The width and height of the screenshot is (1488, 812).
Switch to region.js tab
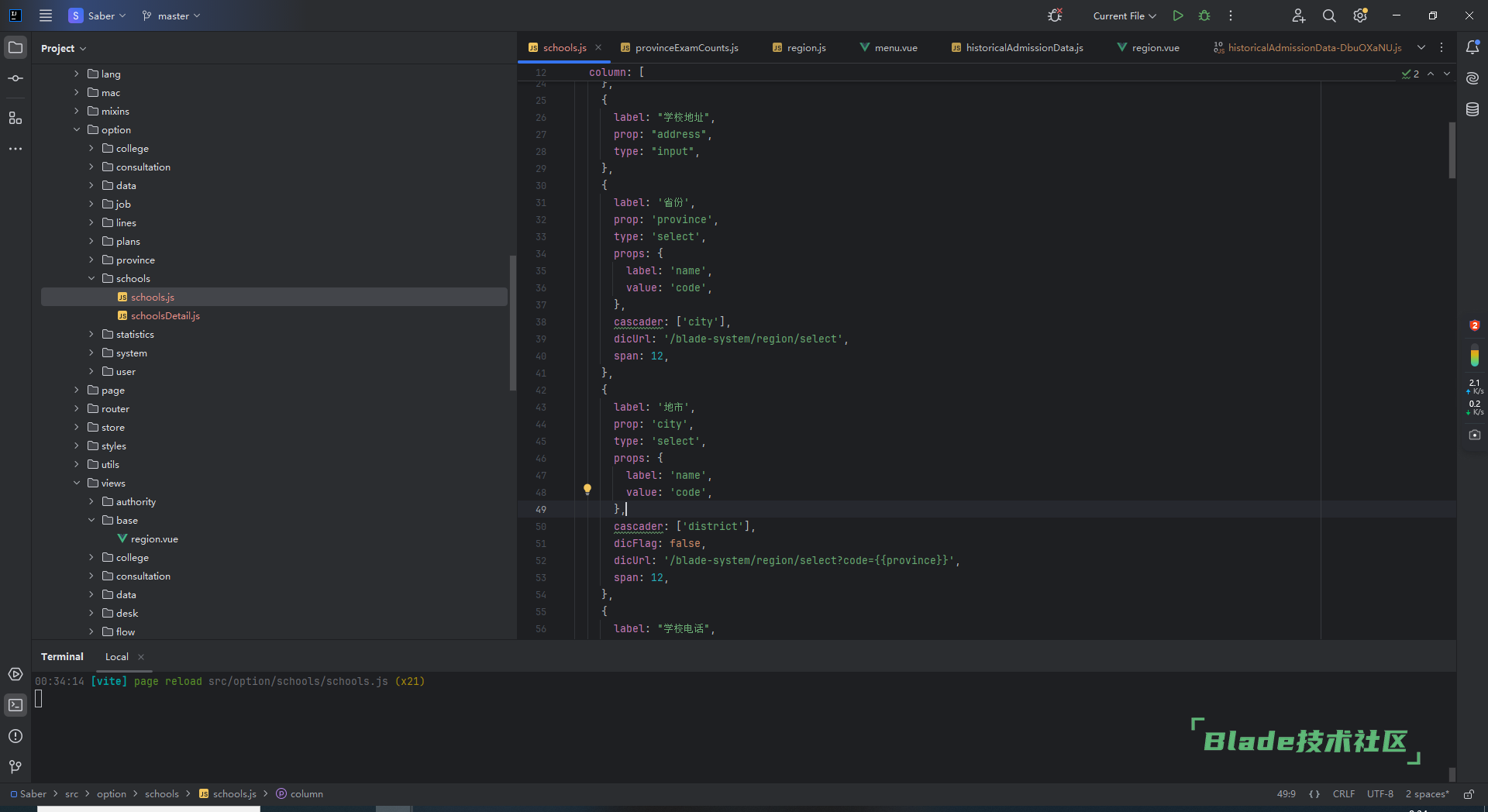(799, 47)
